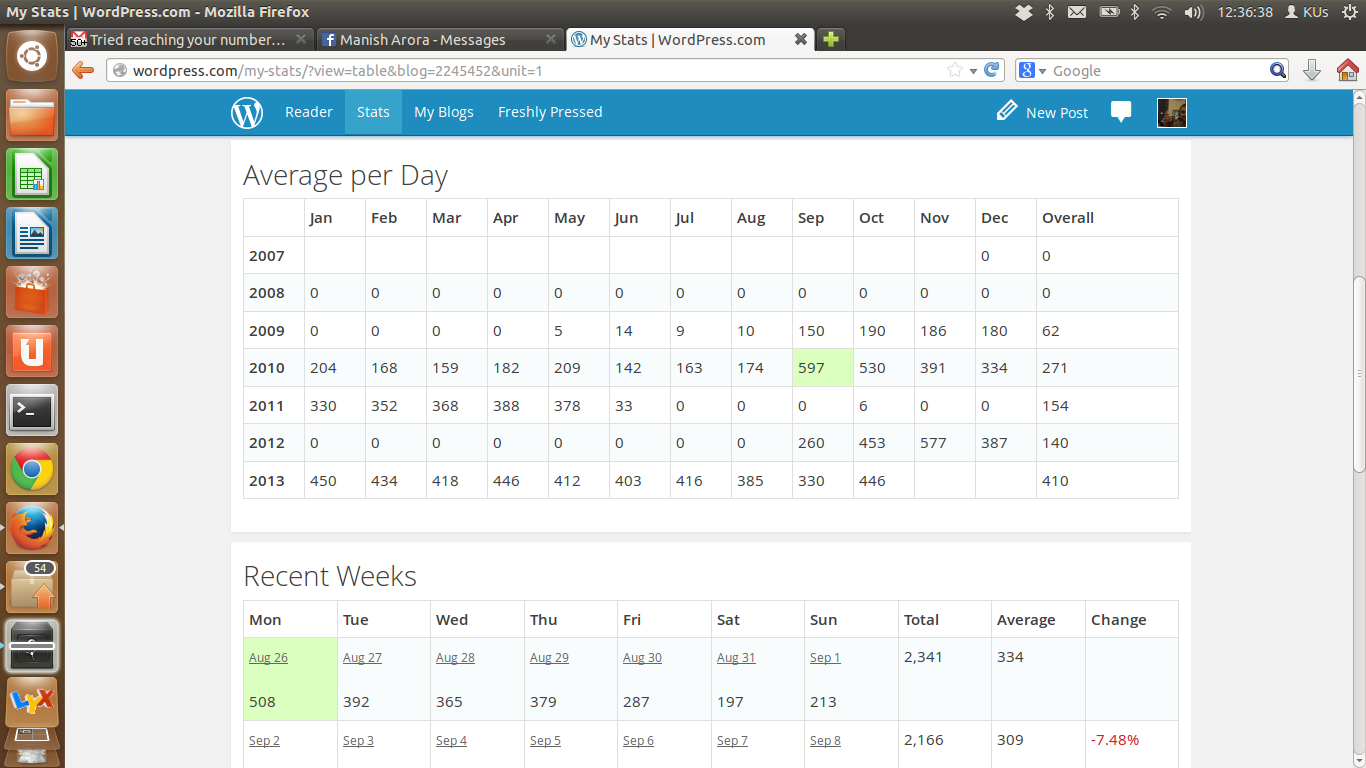Click the Firefox back arrow button

click(83, 70)
